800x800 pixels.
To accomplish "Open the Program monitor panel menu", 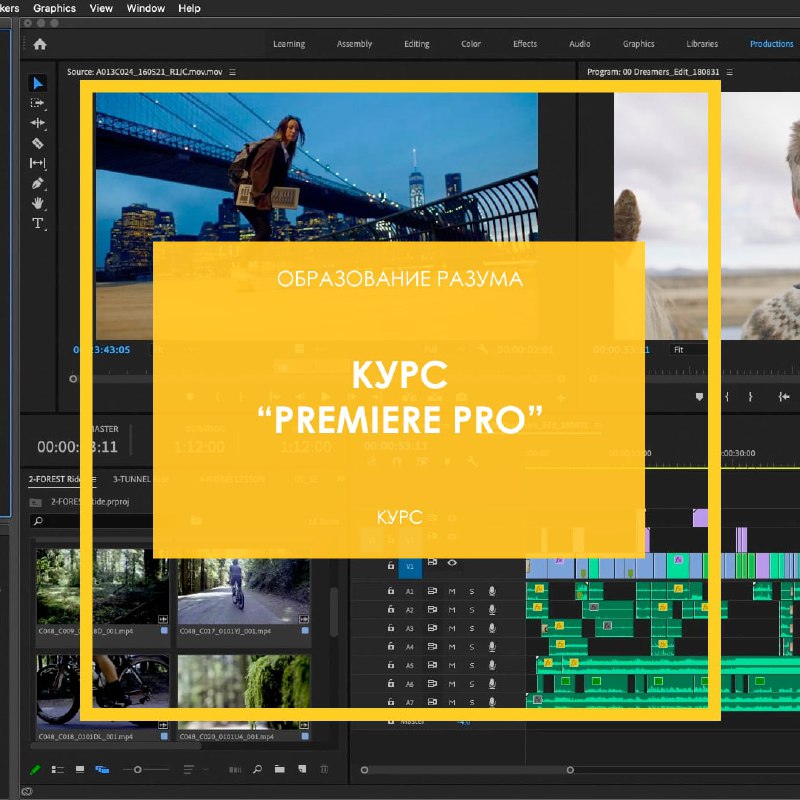I will (x=731, y=72).
